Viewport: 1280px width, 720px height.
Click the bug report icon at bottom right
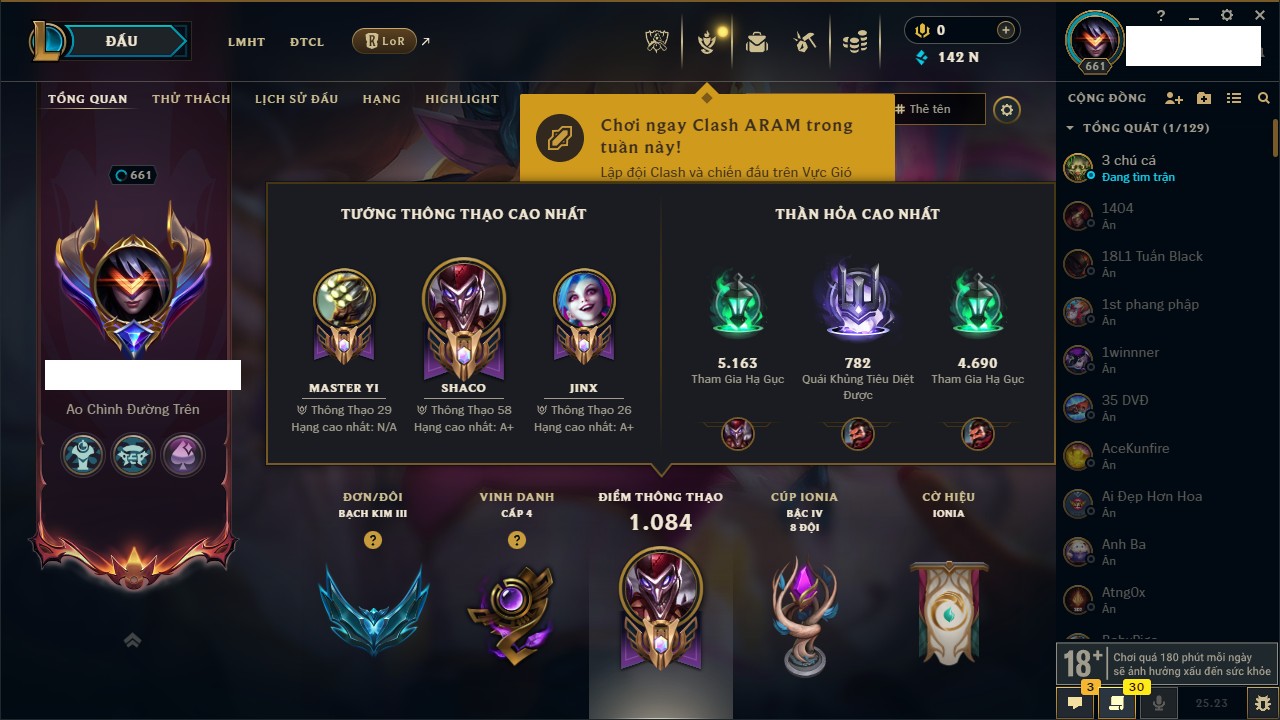(1262, 703)
